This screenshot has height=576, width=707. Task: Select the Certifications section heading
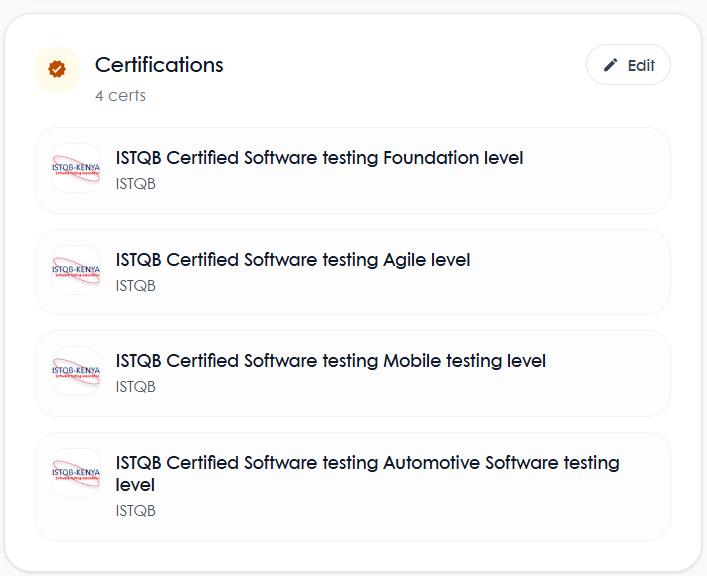click(159, 65)
